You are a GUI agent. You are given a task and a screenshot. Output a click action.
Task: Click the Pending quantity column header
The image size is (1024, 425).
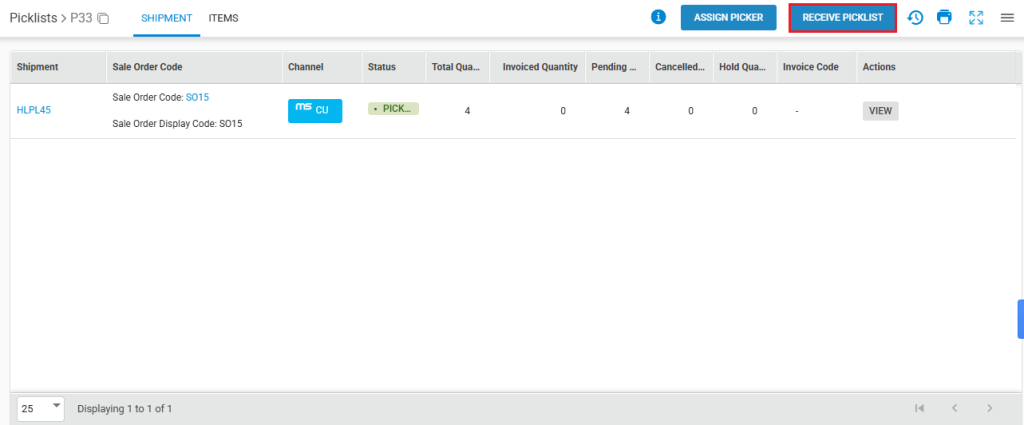(616, 67)
